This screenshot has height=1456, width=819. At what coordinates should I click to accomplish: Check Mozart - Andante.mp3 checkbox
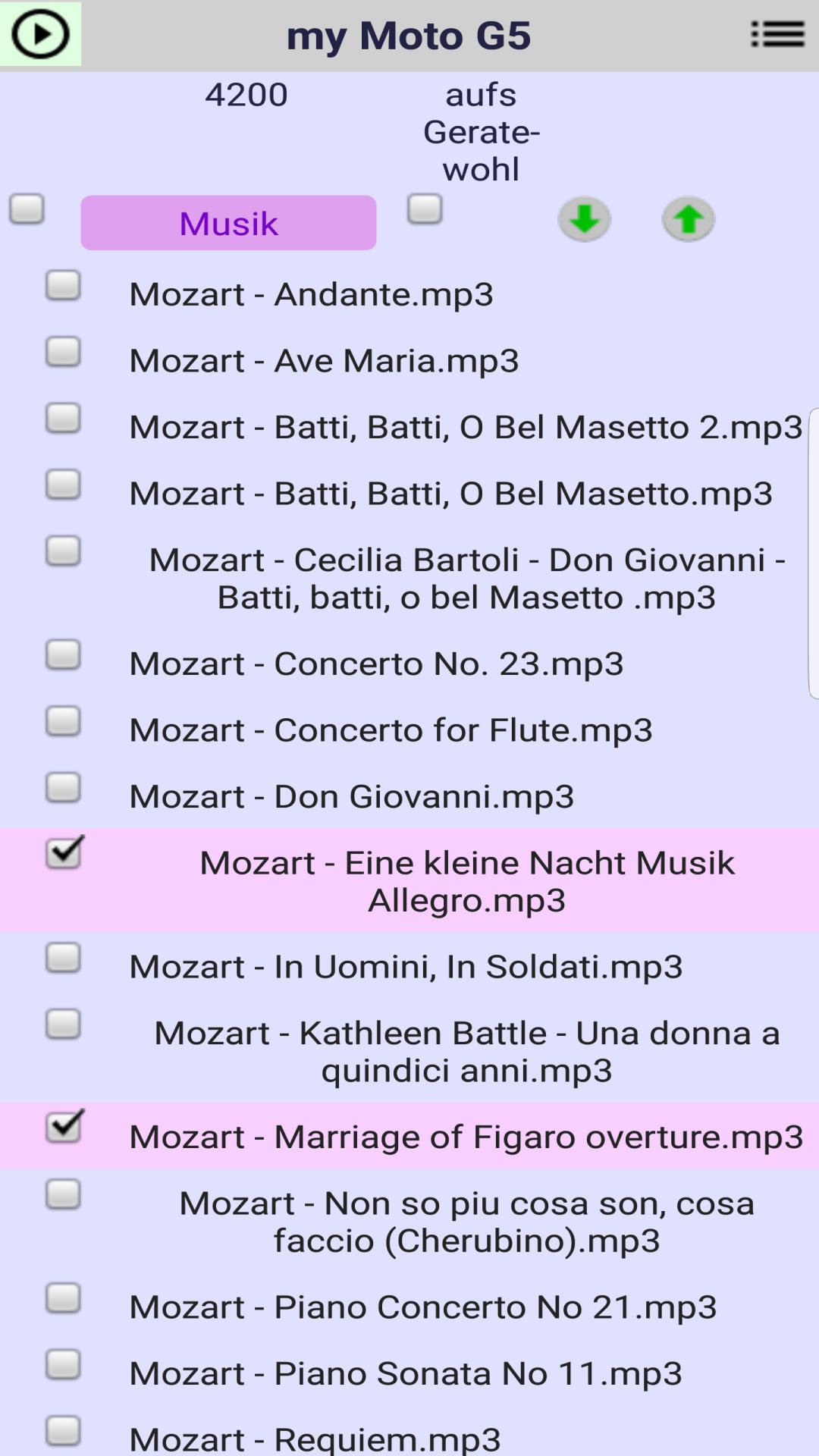63,286
